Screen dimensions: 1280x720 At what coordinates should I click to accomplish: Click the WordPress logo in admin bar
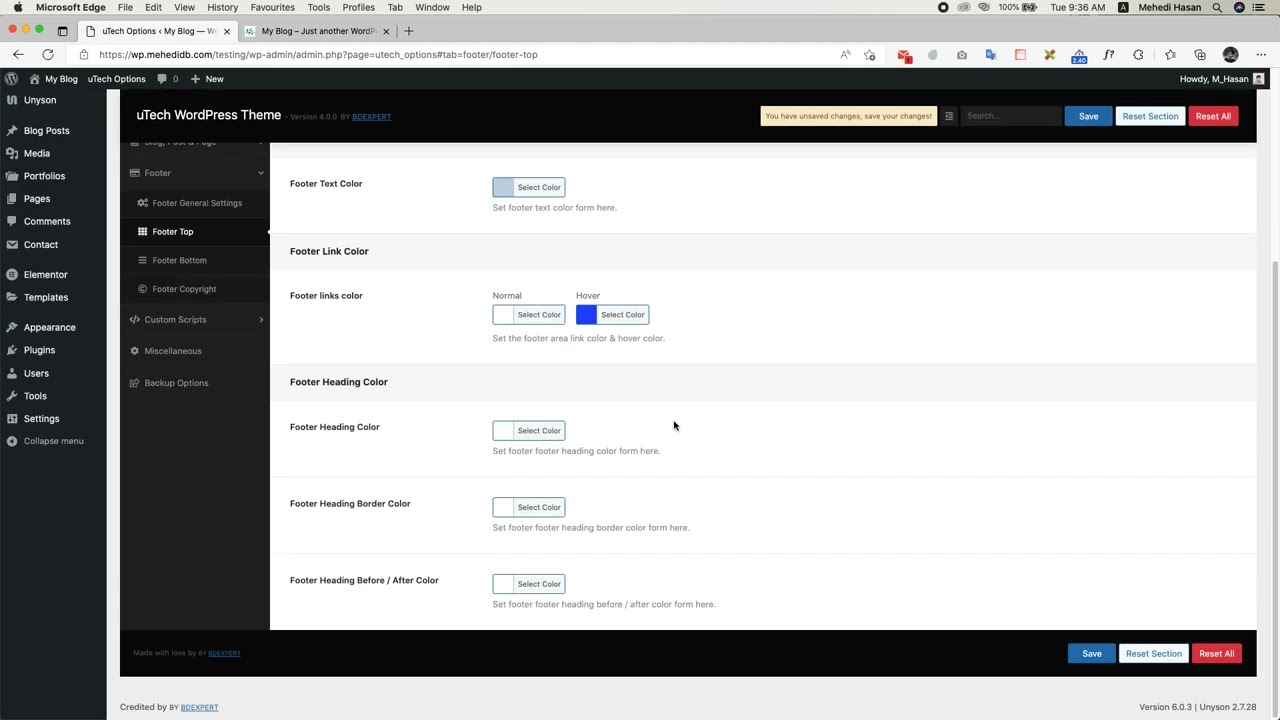11,79
